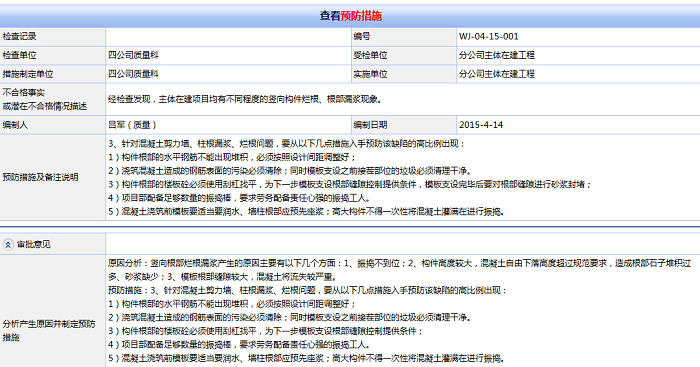Select the text beginning 经检查发现
700x367 pixels.
pyautogui.click(x=245, y=100)
